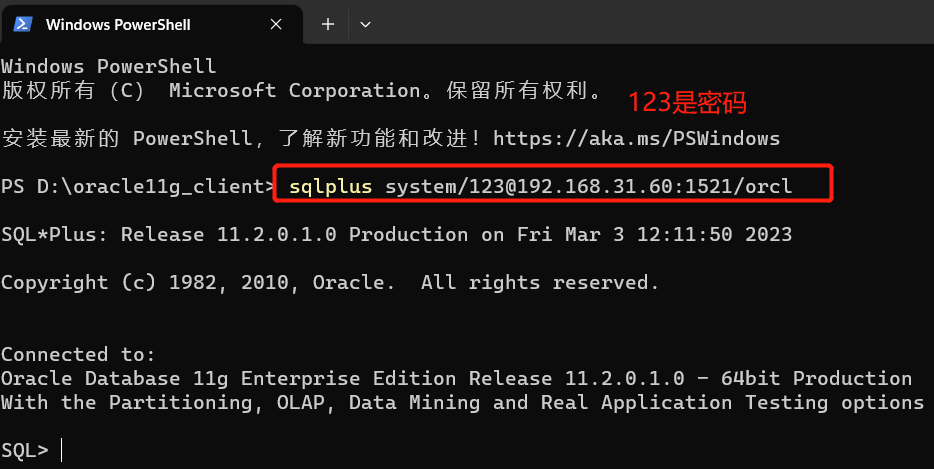Click the 'Copyright (c) 1982, 2010, Oracle' line
934x469 pixels.
[x=330, y=282]
